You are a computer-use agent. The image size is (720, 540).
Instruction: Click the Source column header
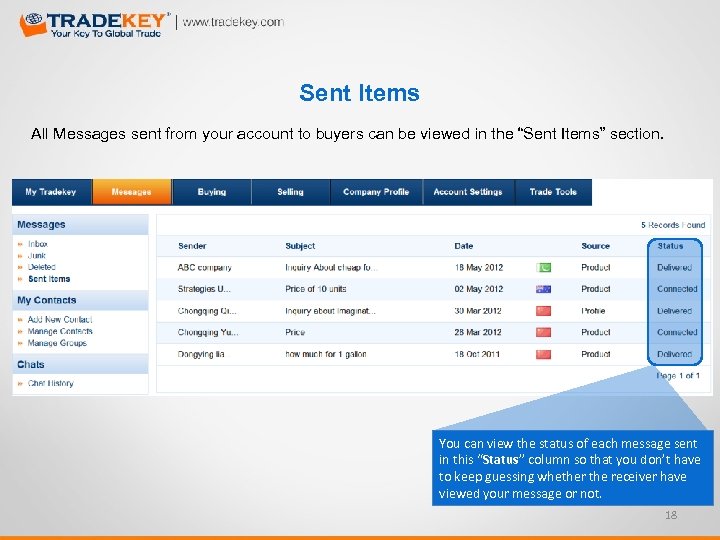[596, 246]
